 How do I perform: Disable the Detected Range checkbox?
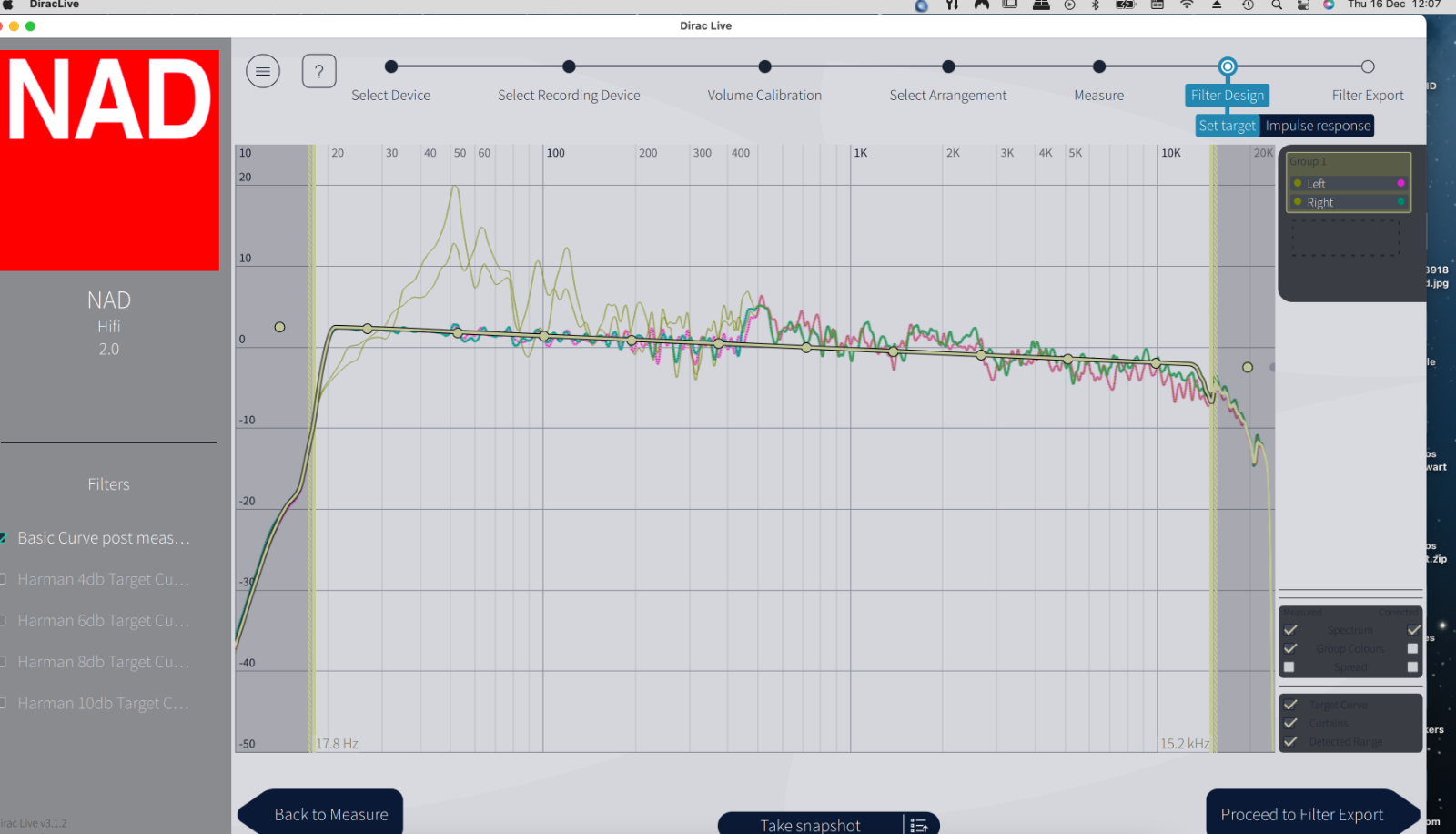(1290, 742)
